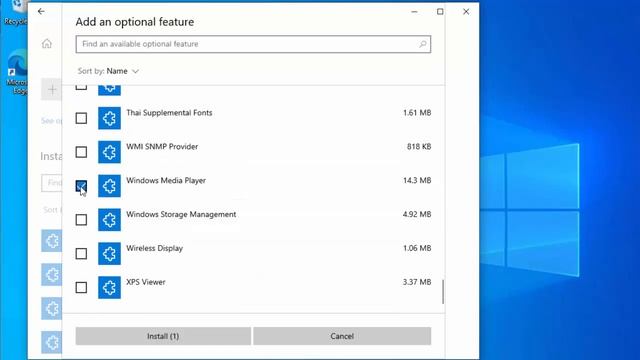Click the 3.37 MB size value
This screenshot has height=360, width=640.
(x=417, y=282)
